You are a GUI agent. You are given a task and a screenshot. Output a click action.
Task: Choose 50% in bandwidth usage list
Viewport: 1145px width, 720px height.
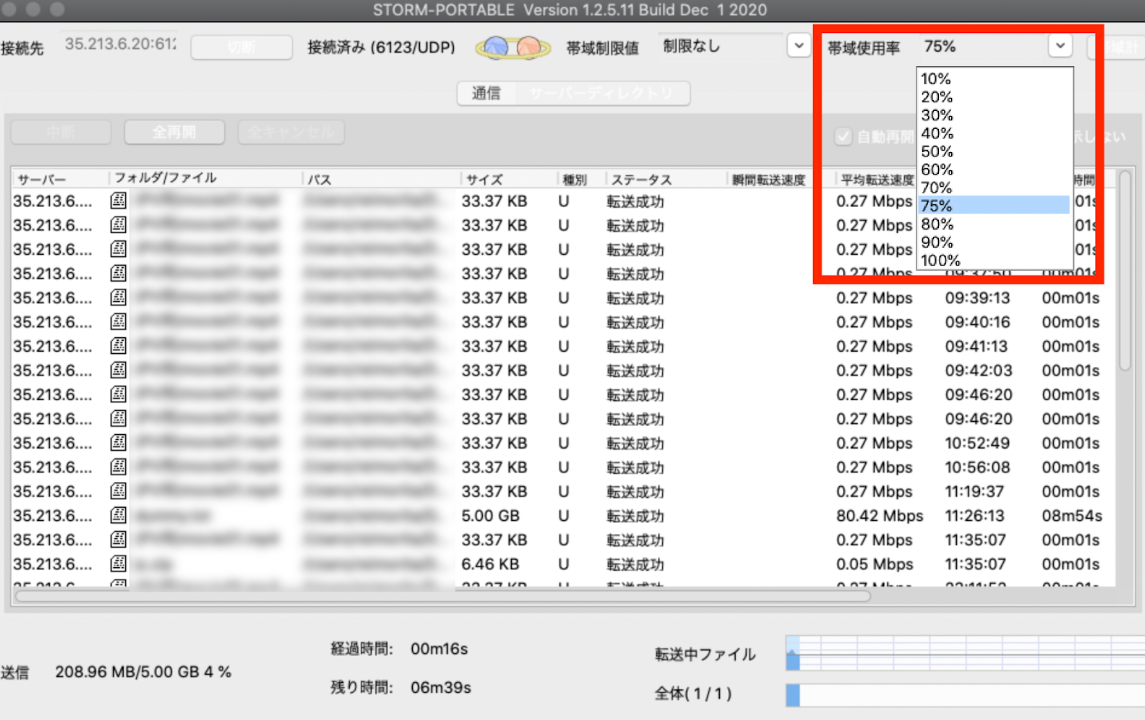(x=994, y=151)
